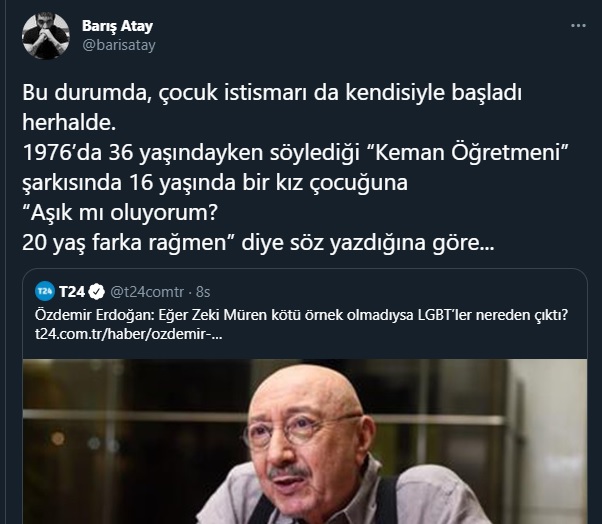Open the tweet's three-dot more menu
The image size is (602, 524).
coord(578,26)
